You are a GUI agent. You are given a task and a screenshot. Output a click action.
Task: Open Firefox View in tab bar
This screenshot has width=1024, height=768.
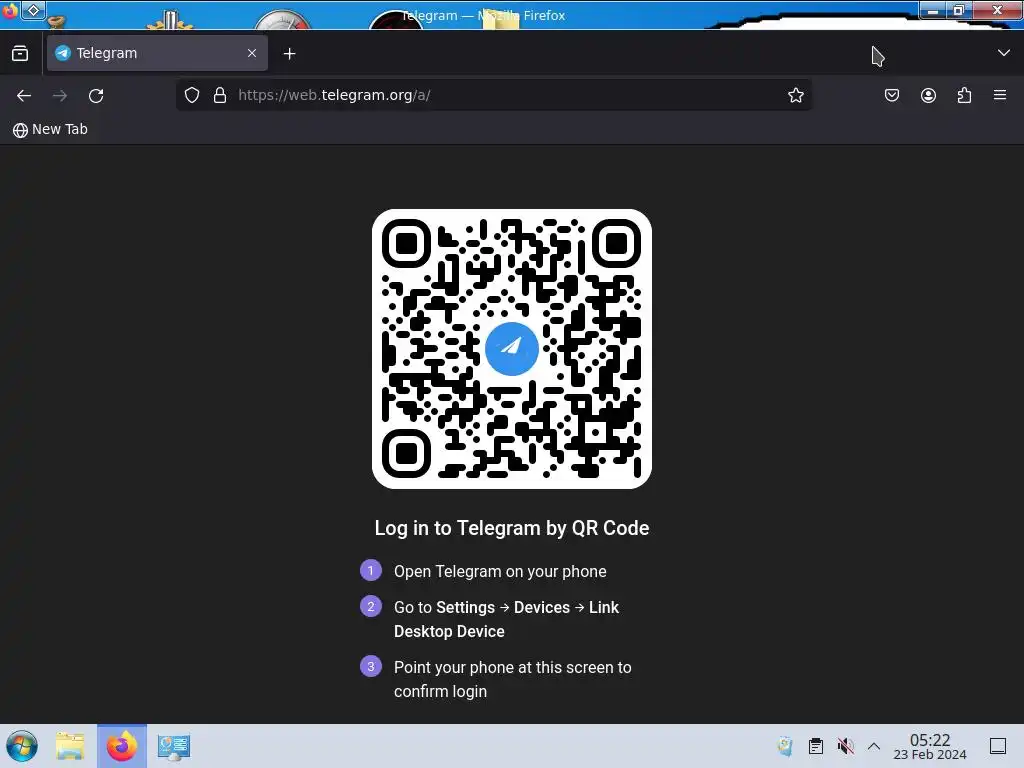click(20, 54)
